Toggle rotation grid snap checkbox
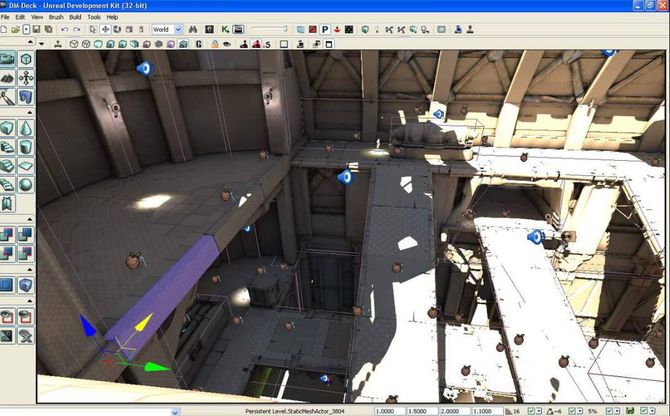Image resolution: width=670 pixels, height=416 pixels. (x=573, y=411)
